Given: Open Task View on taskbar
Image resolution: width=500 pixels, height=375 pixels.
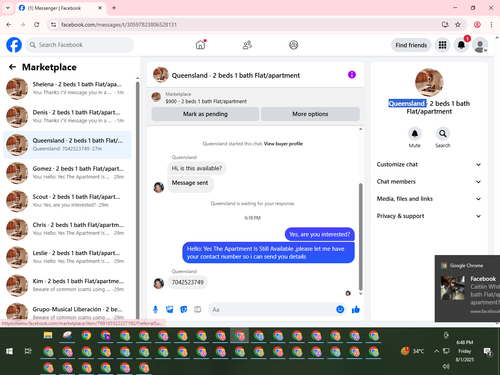Looking at the screenshot, I should point(28,351).
